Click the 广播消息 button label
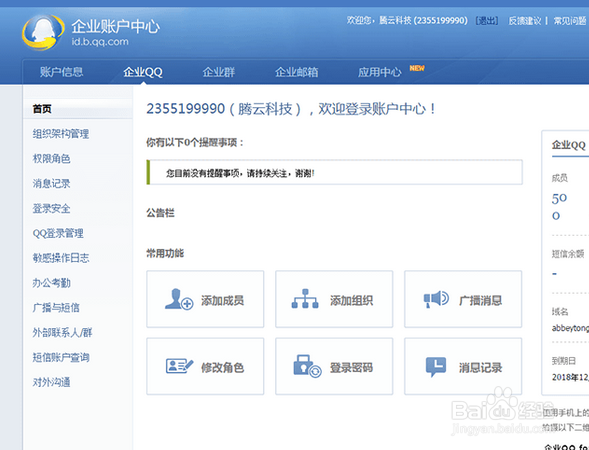Viewport: 589px width, 450px height. (480, 300)
